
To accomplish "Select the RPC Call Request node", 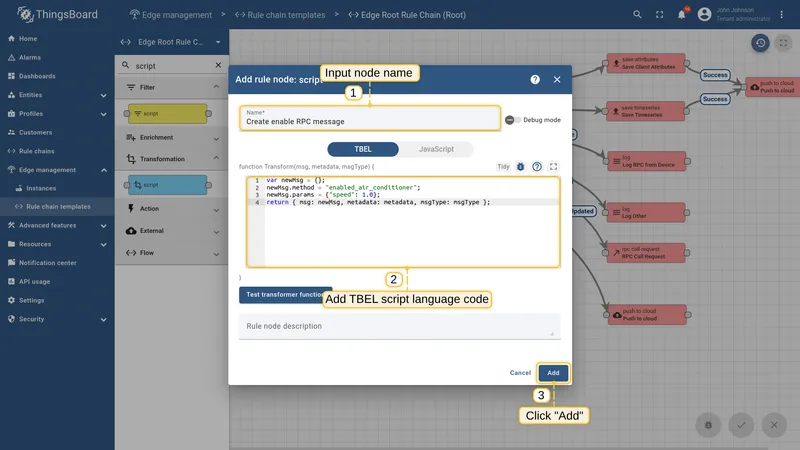I will pos(646,253).
